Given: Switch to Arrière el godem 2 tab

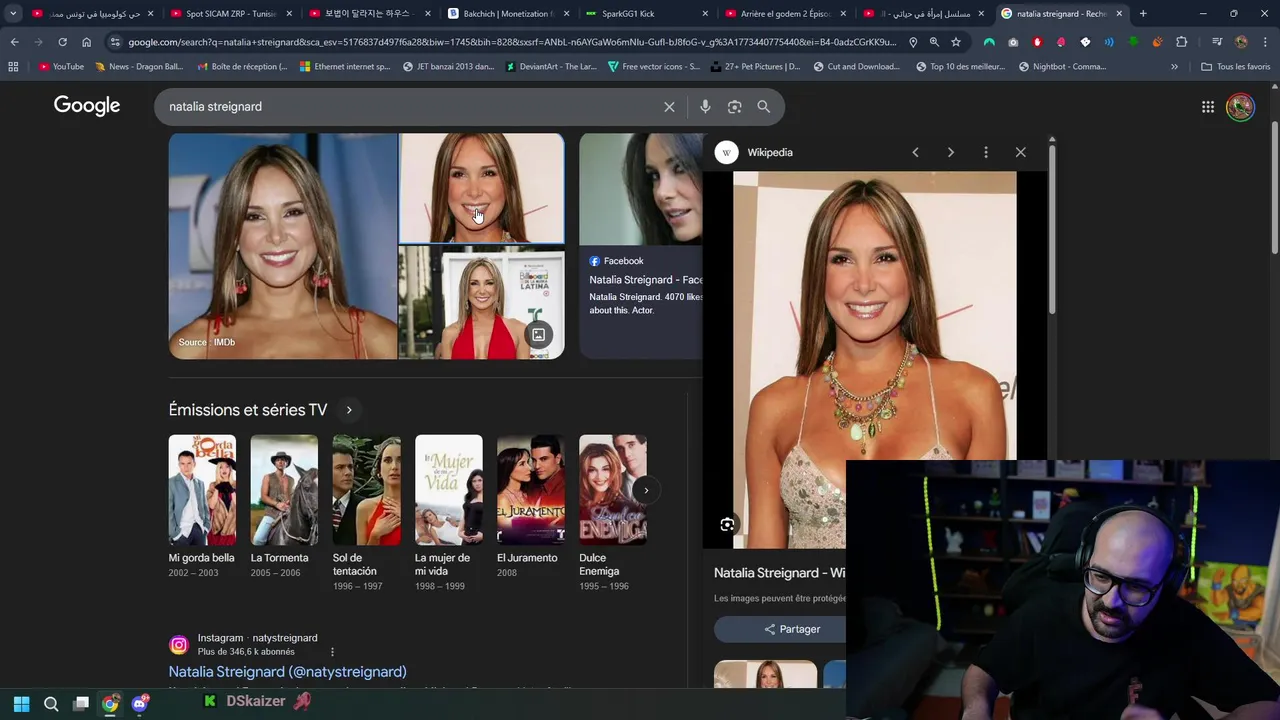Looking at the screenshot, I should coord(785,14).
